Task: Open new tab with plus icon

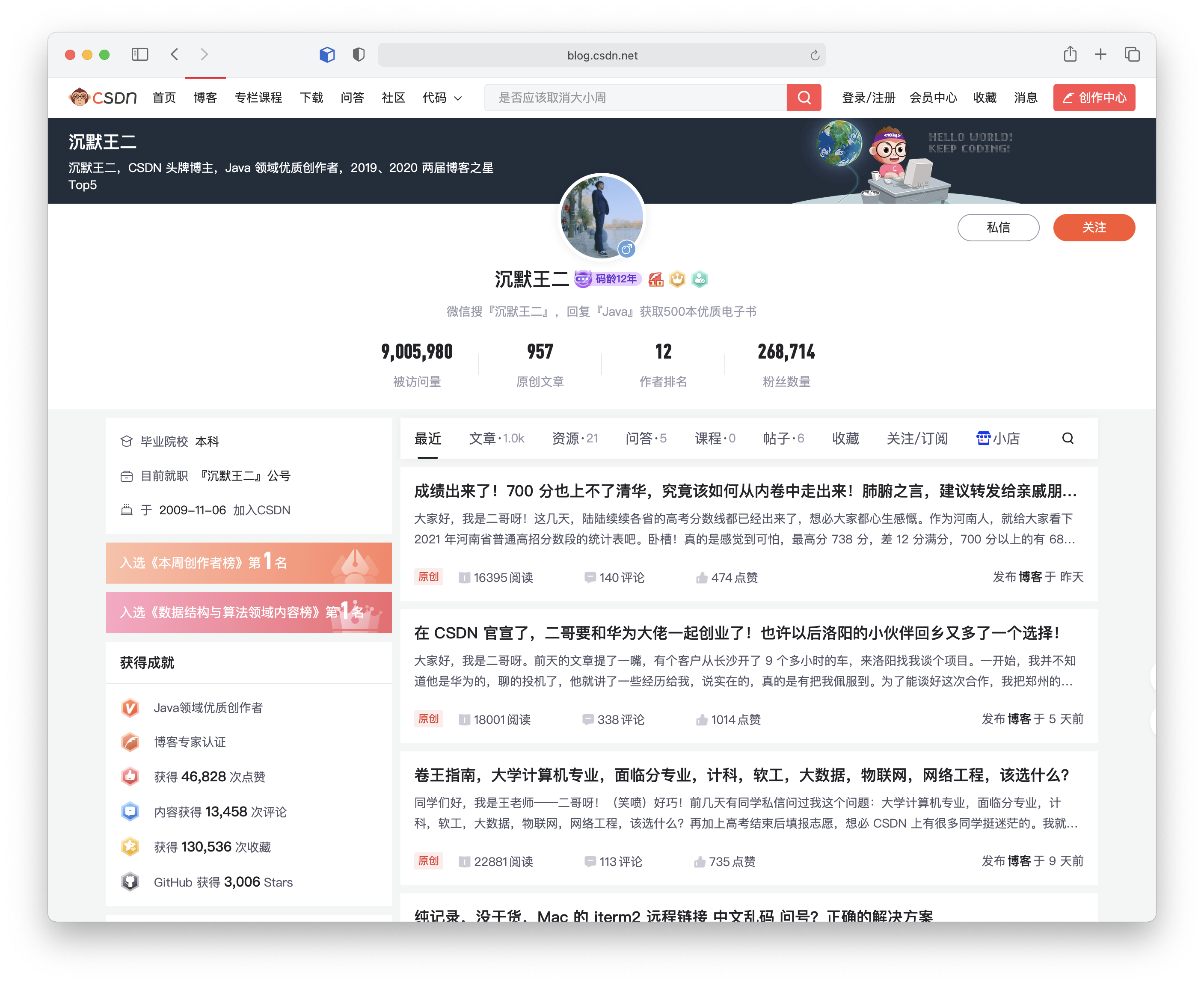Action: [1100, 54]
